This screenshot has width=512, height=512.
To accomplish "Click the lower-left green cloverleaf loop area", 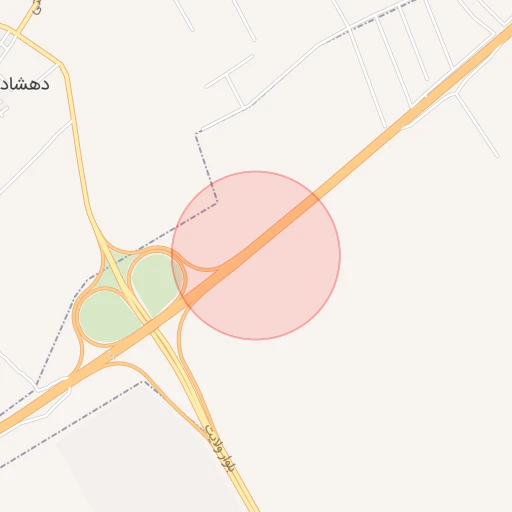I will click(x=107, y=317).
